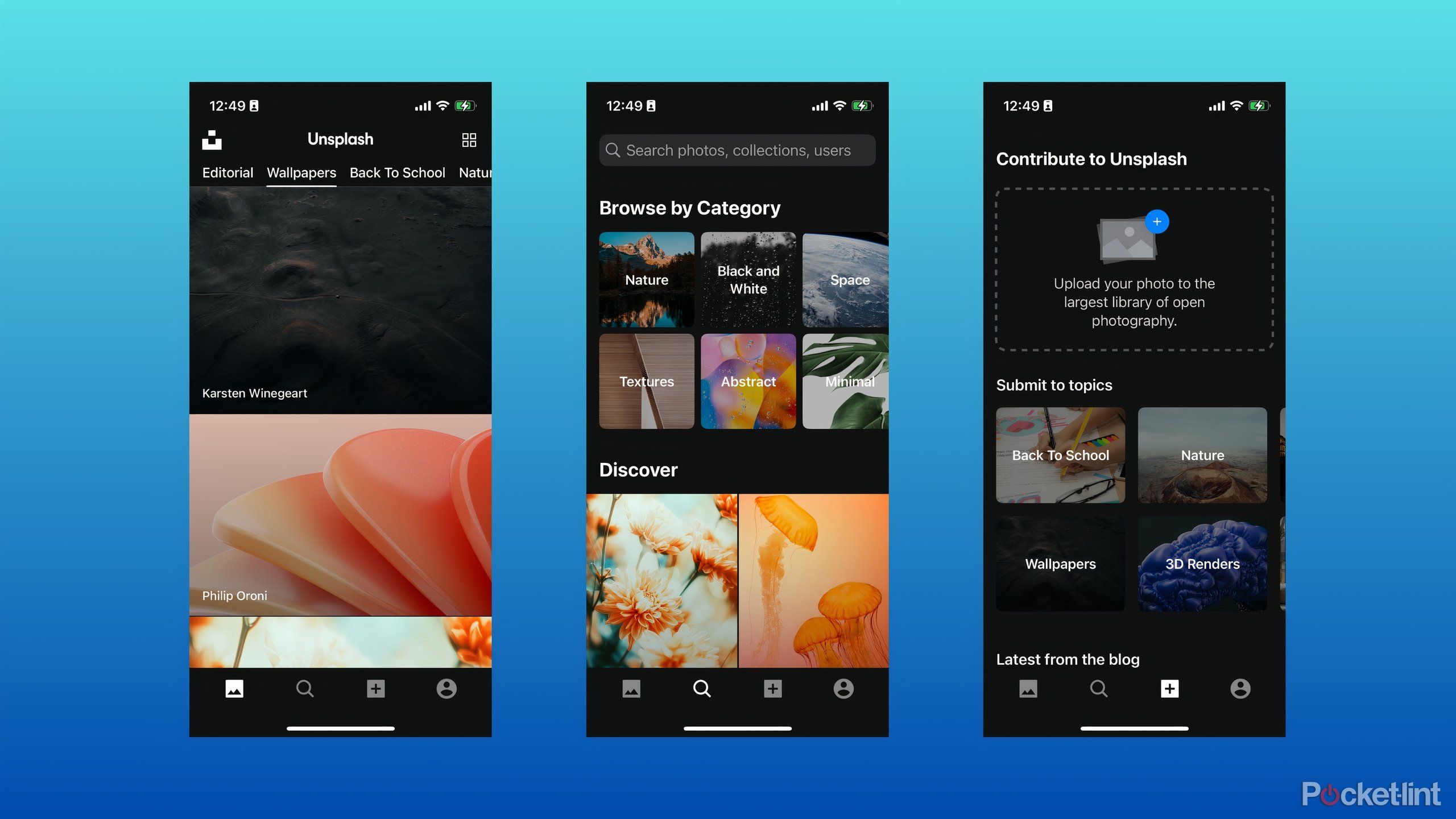Open the Abstract category tile

coord(749,380)
